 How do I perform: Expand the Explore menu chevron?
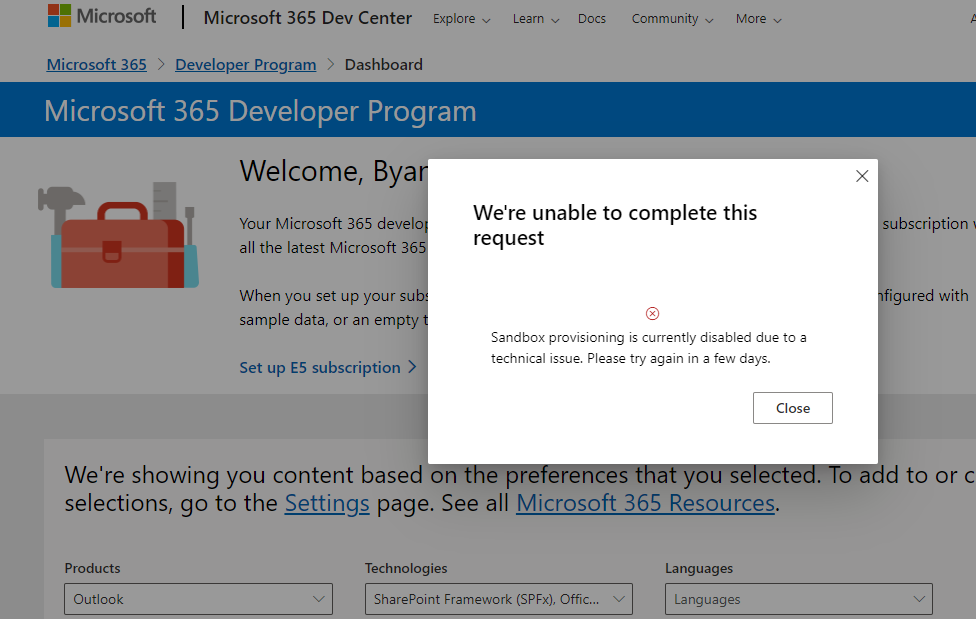click(488, 19)
